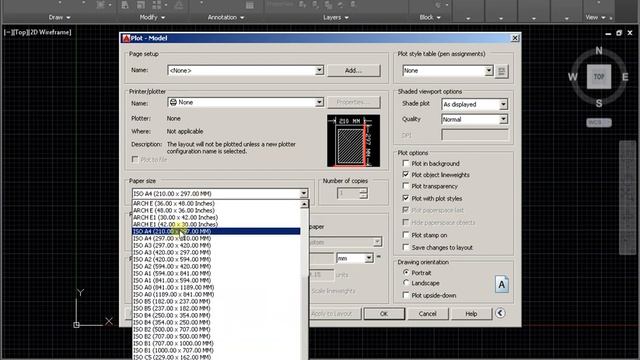Select ISO A3 (297.00 x 420.00 MM)
640x360 pixels.
[216, 245]
